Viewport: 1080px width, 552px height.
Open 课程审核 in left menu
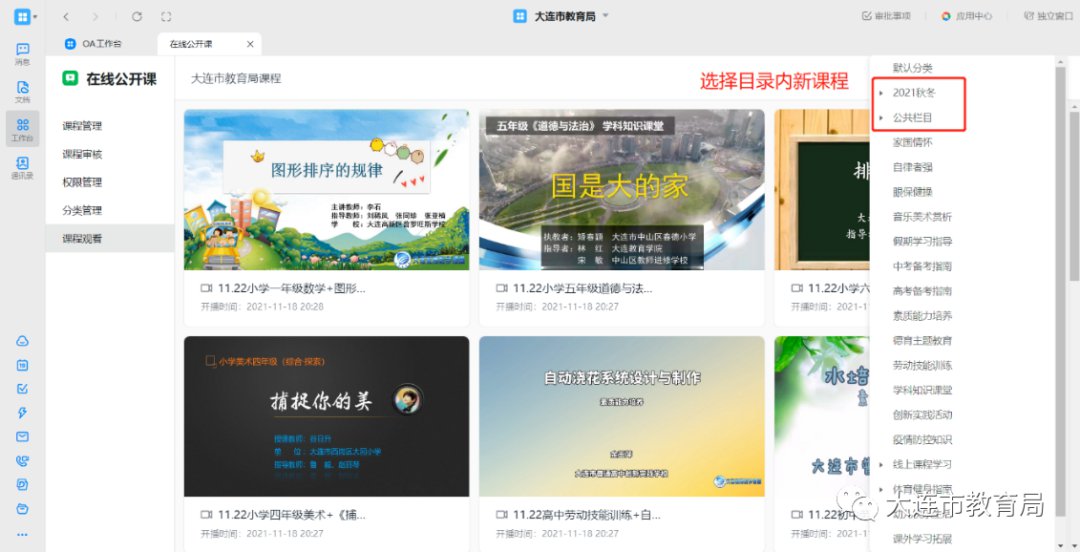point(82,154)
